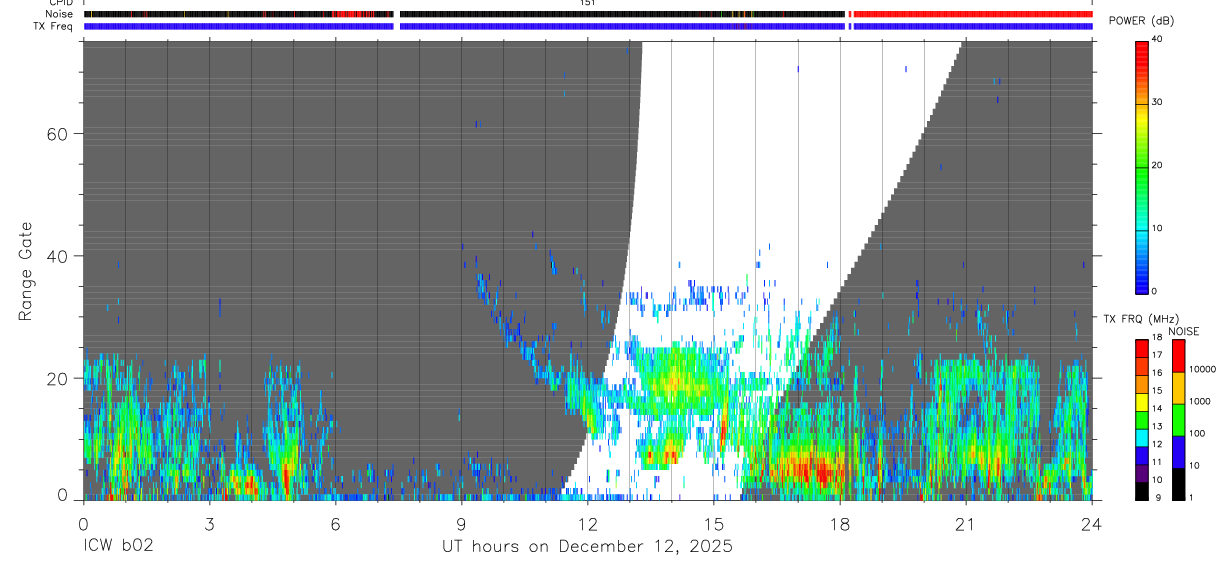
Task: Click the POWER (dB) colorbar title
Action: tap(1141, 21)
